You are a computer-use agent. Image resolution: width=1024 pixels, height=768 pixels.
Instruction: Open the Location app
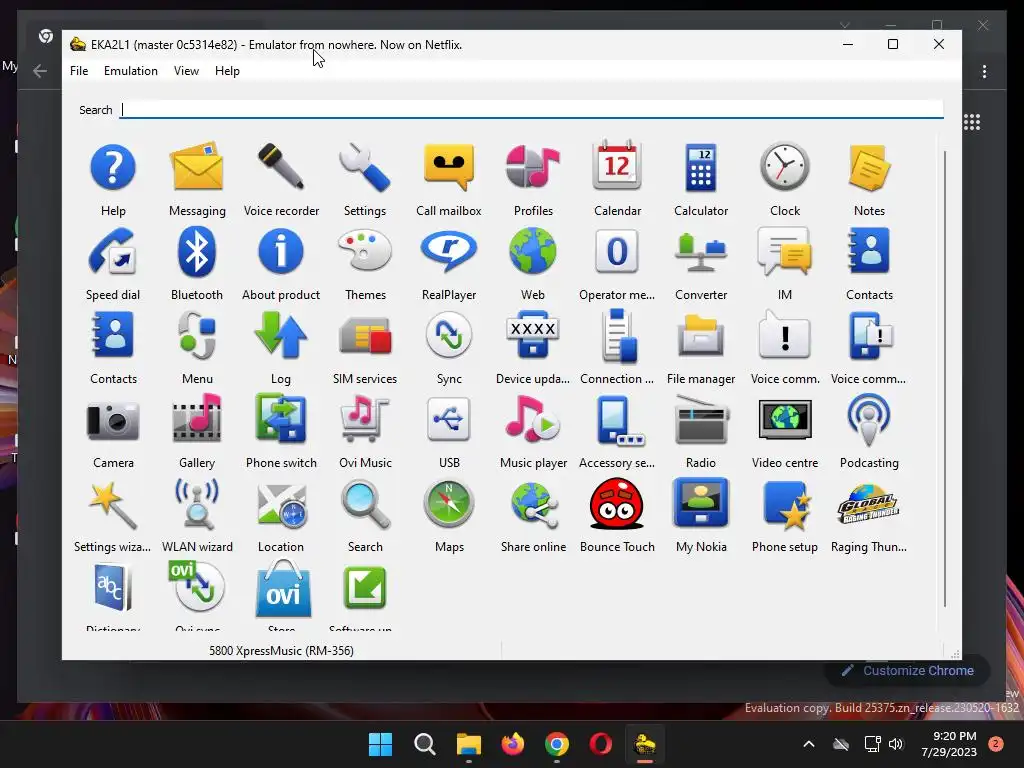281,505
